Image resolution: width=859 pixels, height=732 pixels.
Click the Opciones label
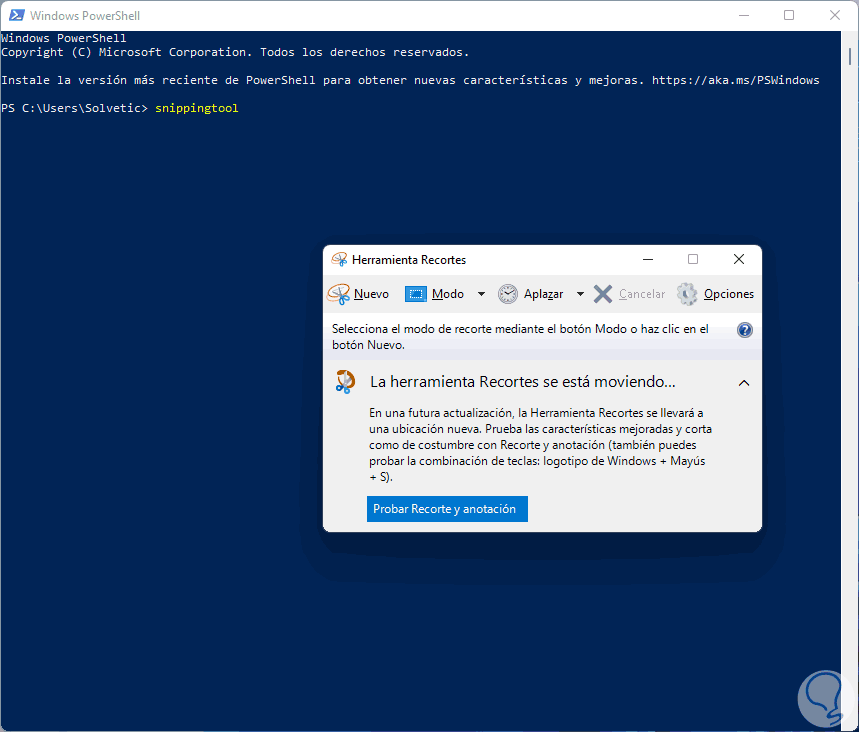pyautogui.click(x=729, y=294)
